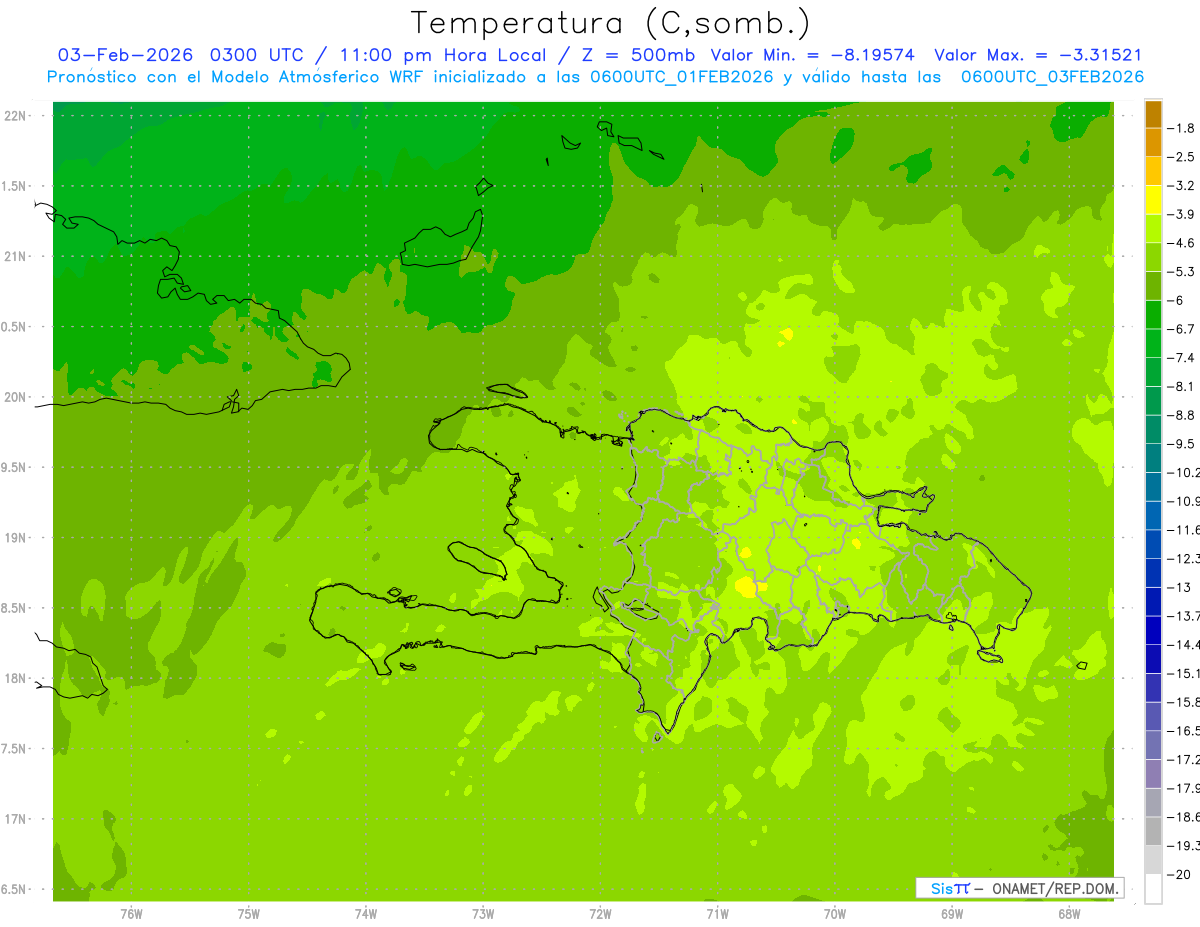
Task: Click the '0600UTC_03FEB2026' valid-until time
Action: 1052,77
